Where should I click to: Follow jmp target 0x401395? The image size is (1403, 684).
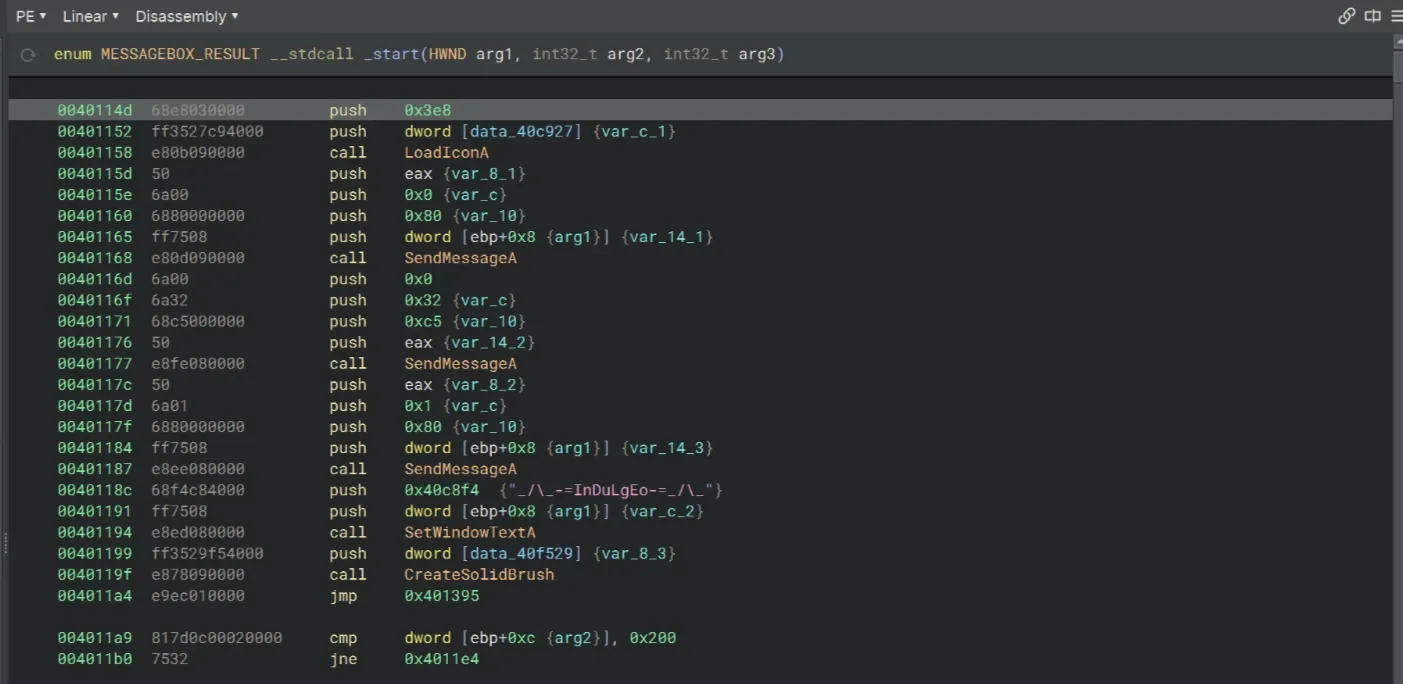coord(441,596)
